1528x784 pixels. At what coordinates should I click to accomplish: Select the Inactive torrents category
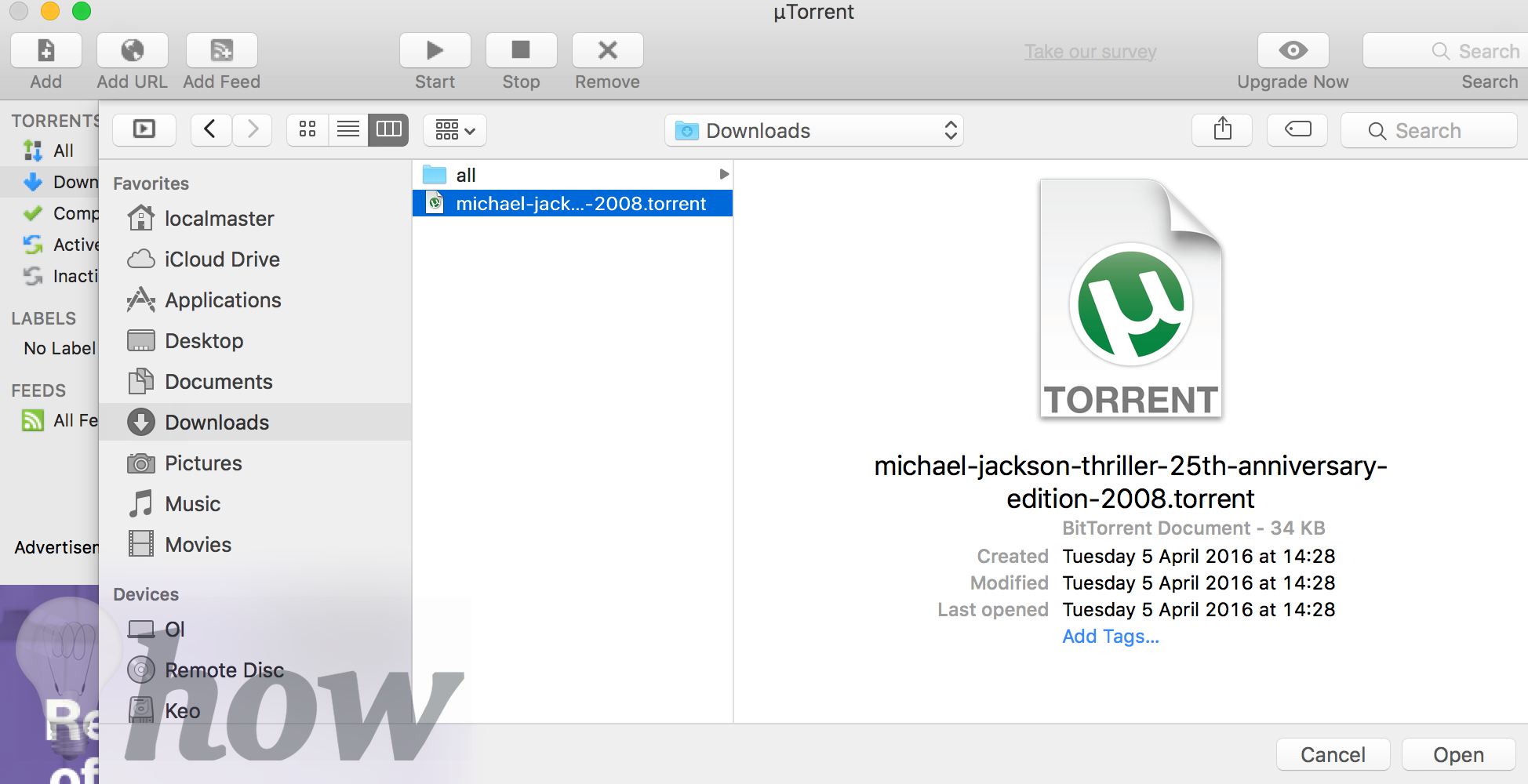coord(49,276)
